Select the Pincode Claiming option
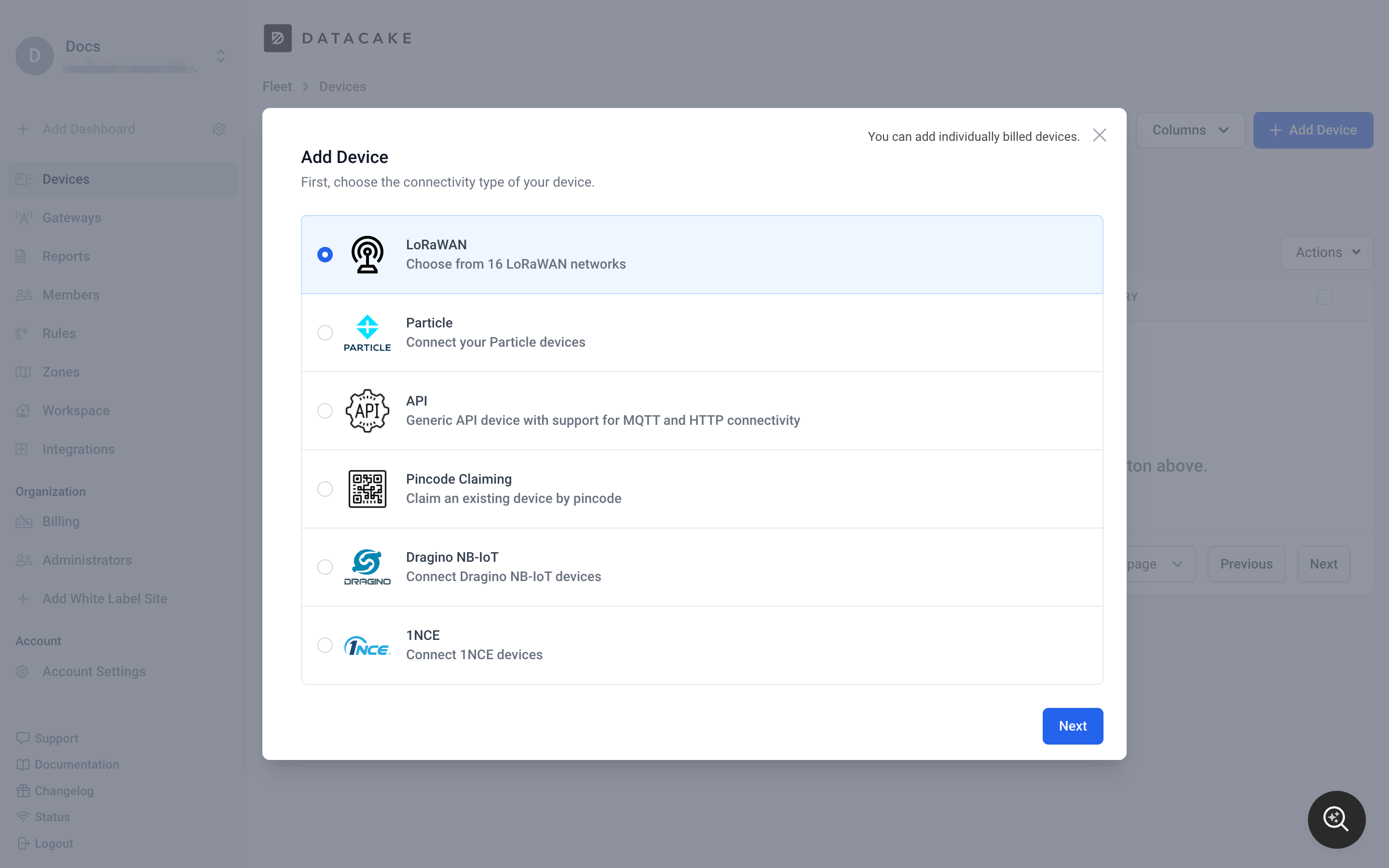 pos(326,489)
